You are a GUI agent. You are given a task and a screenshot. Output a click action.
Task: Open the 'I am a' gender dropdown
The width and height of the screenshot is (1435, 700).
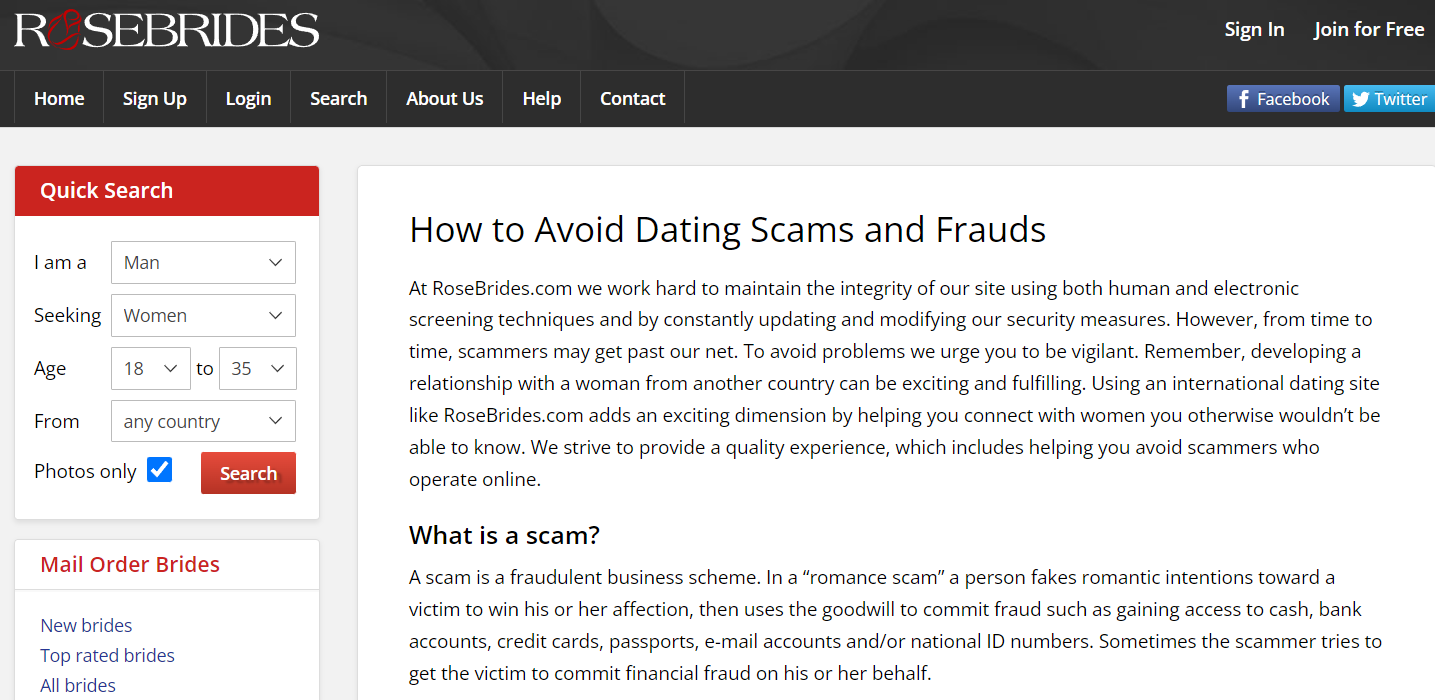pyautogui.click(x=203, y=262)
